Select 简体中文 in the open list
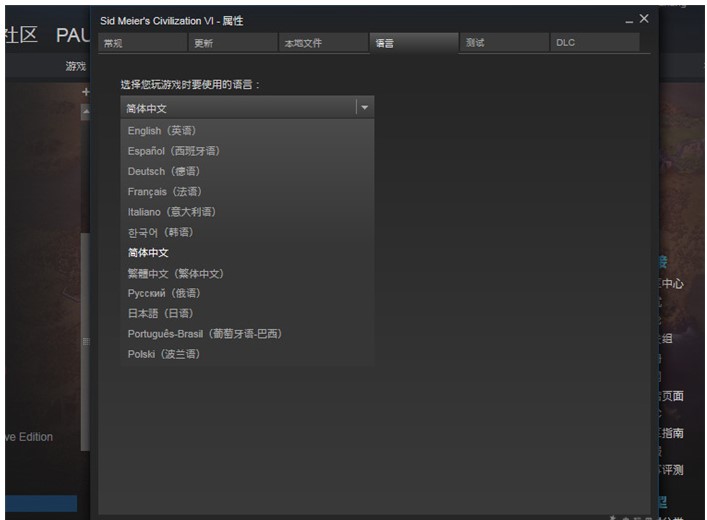707x520 pixels. (148, 253)
